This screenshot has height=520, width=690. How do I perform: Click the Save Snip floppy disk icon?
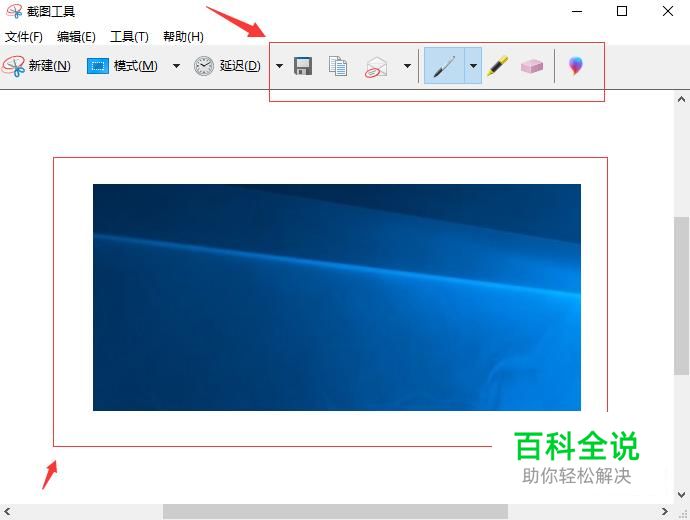pyautogui.click(x=303, y=66)
